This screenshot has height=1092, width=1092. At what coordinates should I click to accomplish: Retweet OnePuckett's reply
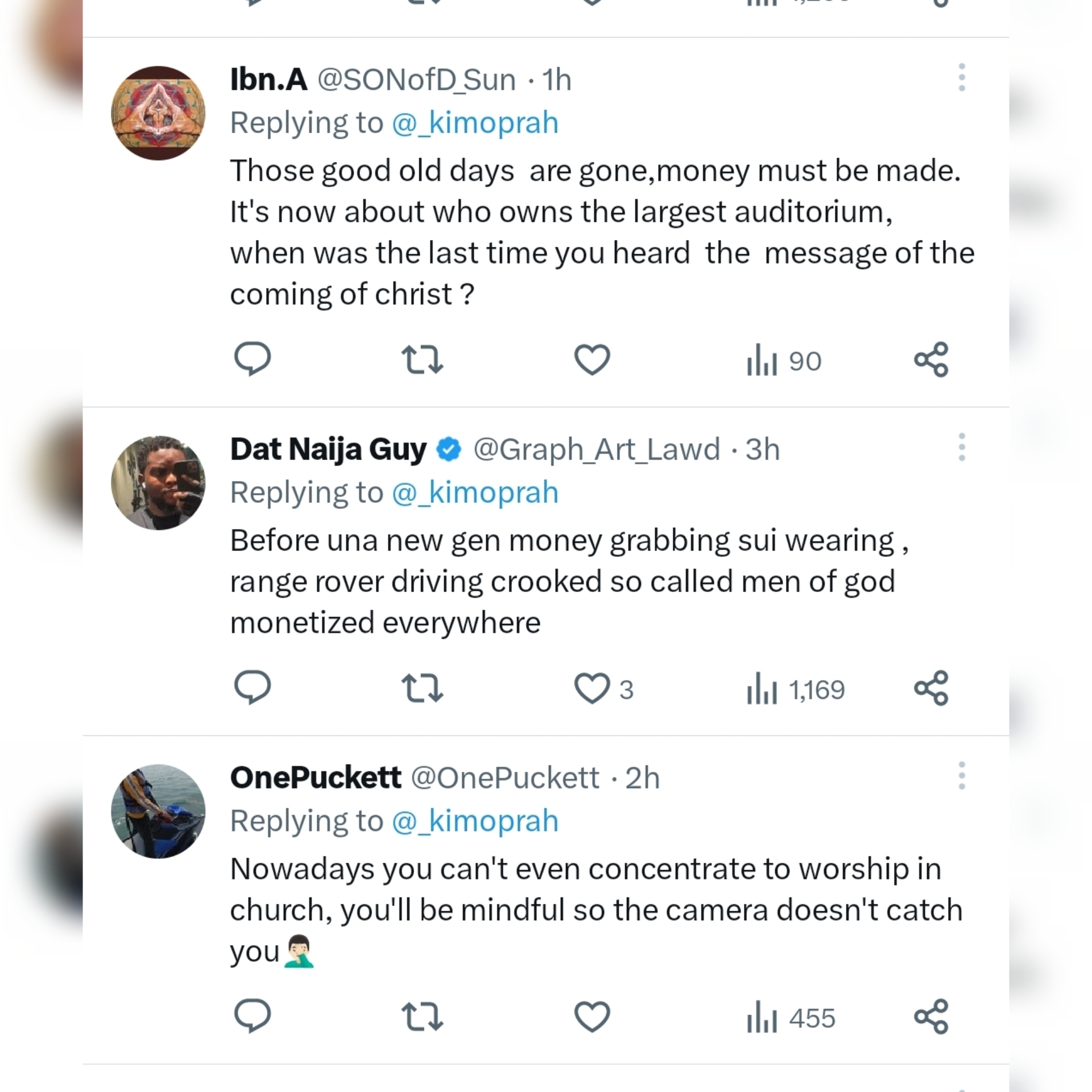tap(422, 1018)
